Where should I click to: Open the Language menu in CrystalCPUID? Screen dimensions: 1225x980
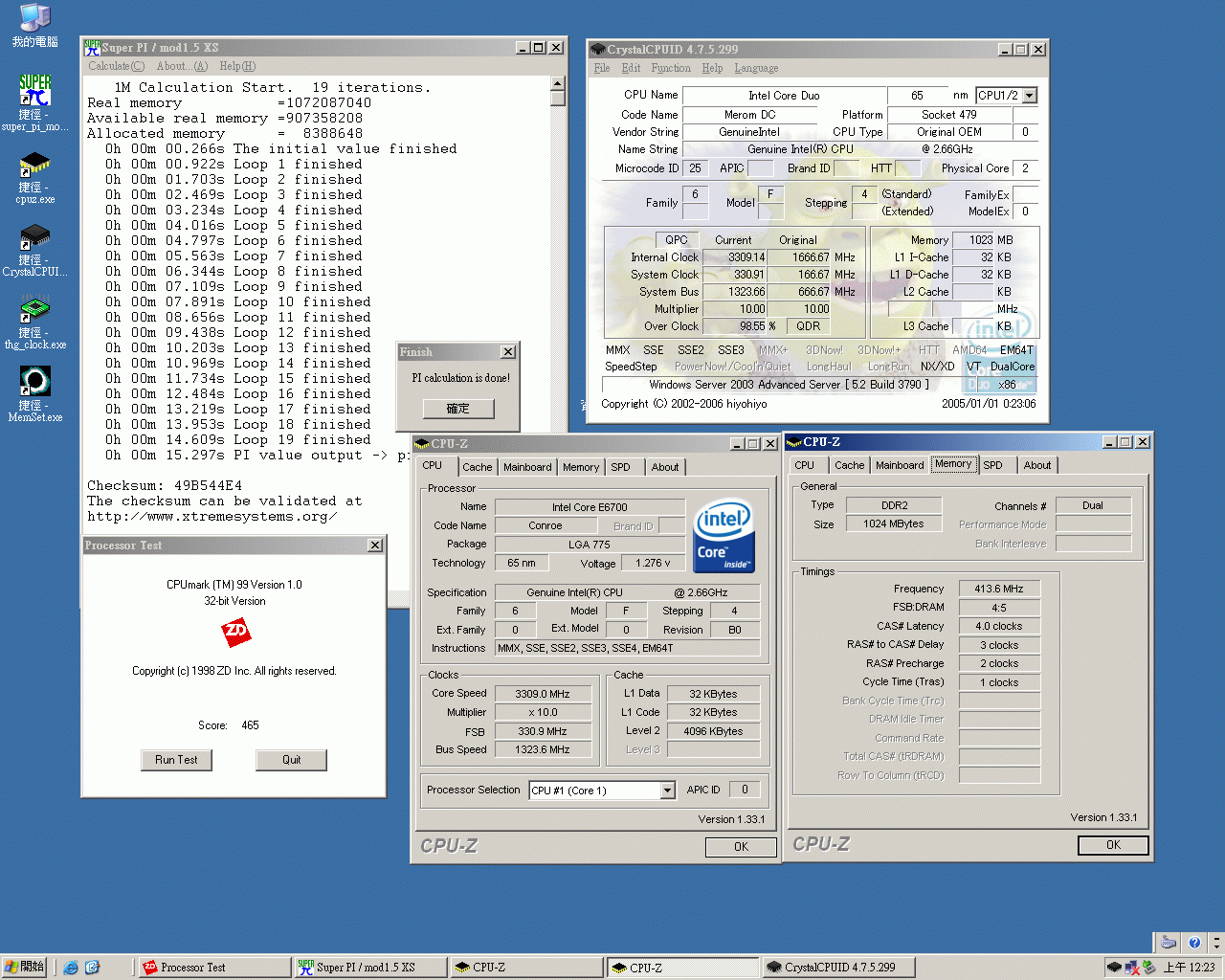(x=756, y=68)
